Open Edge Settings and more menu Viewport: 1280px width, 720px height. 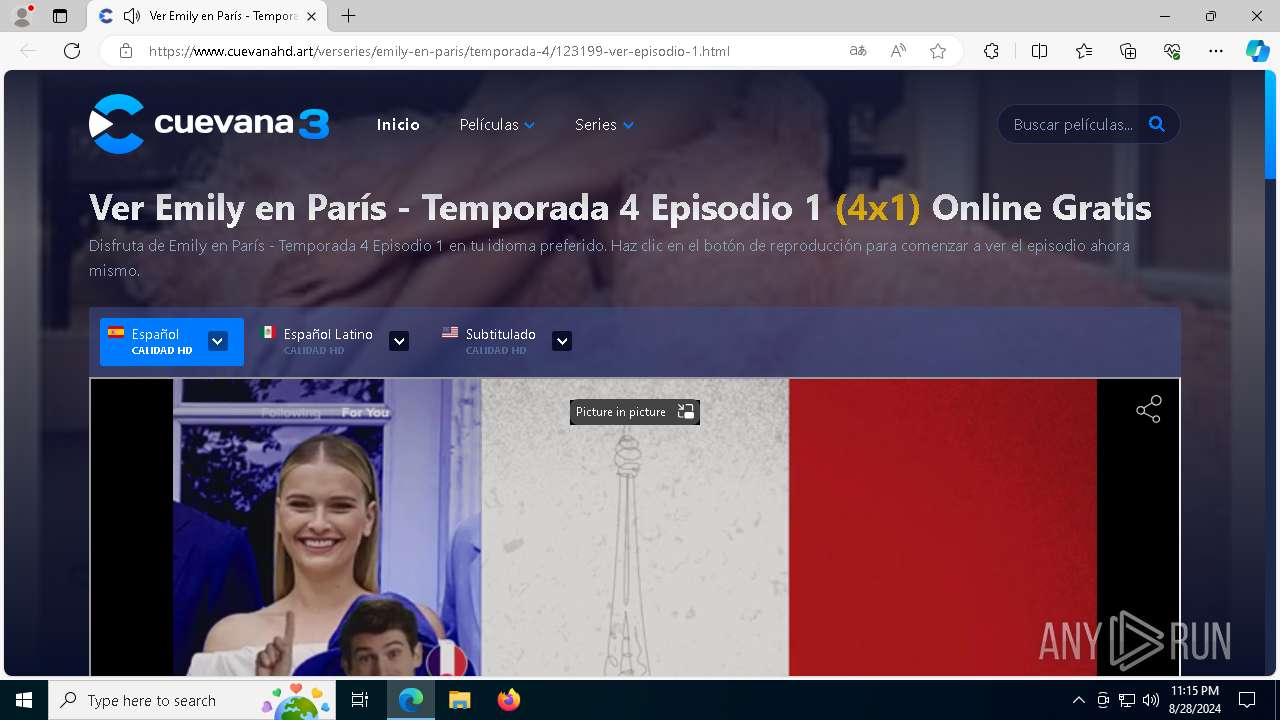coord(1216,51)
